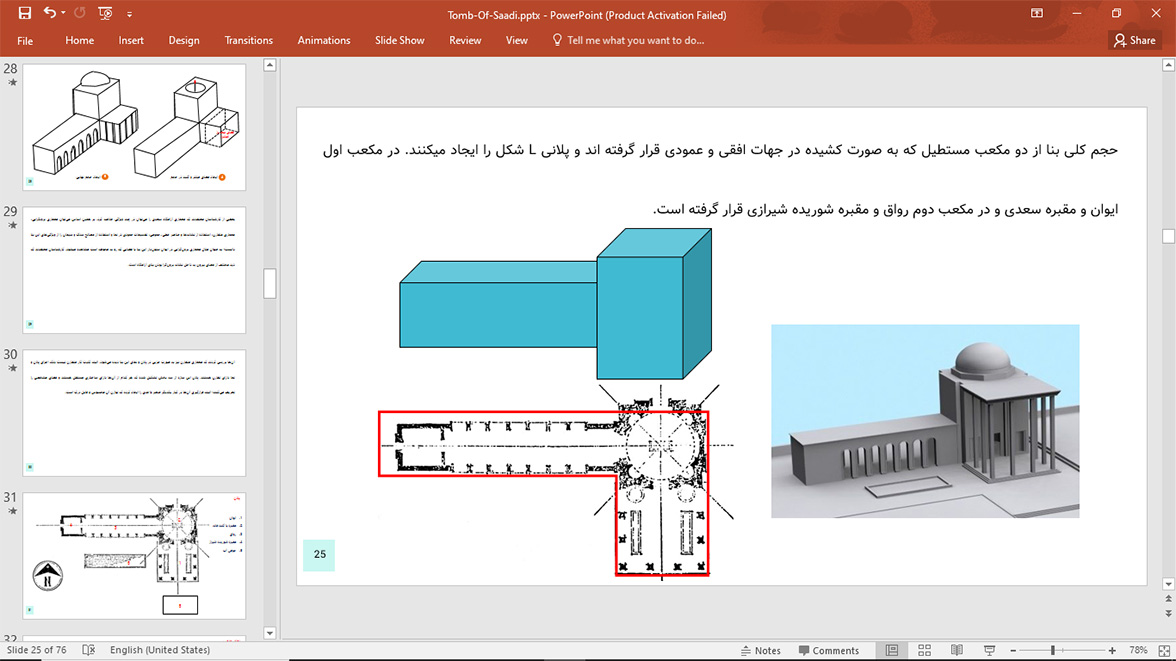This screenshot has width=1176, height=661.
Task: Click the first Persian text line
Action: coord(720,150)
